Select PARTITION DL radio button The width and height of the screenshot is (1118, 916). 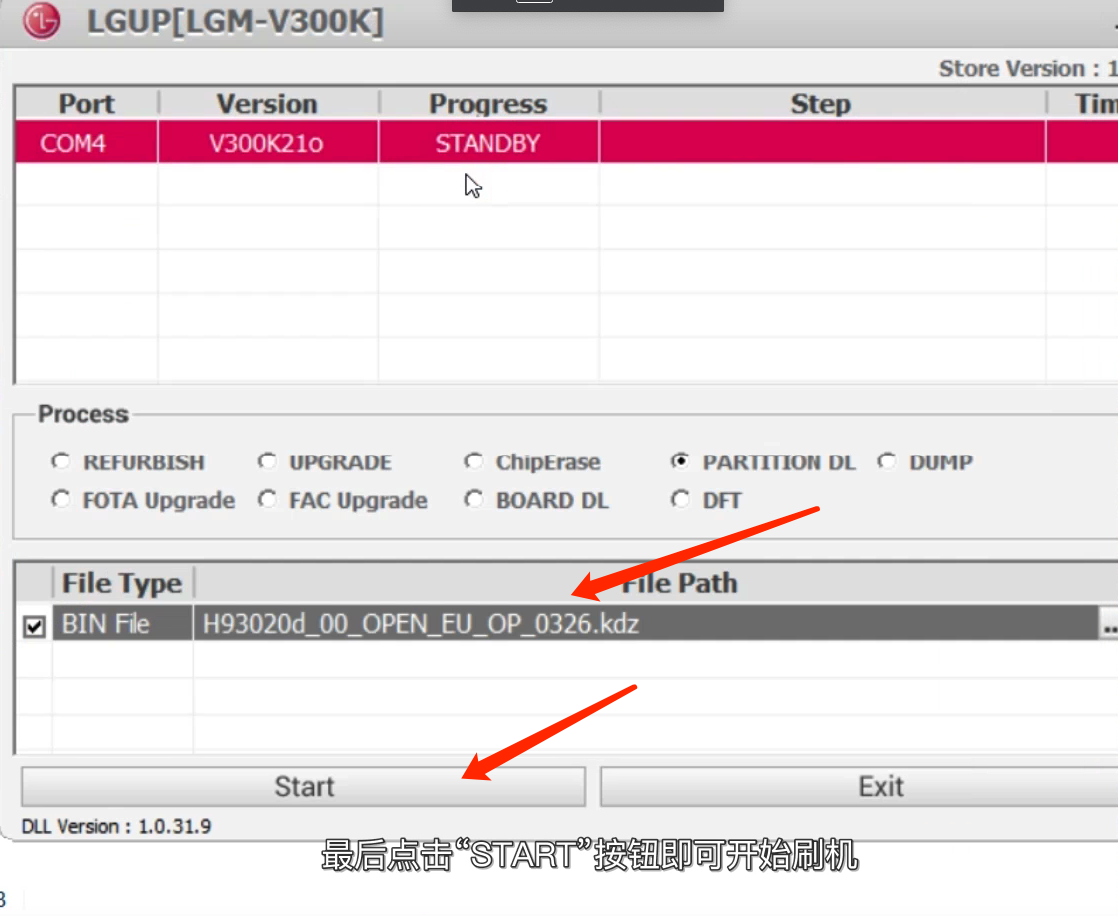pyautogui.click(x=680, y=462)
